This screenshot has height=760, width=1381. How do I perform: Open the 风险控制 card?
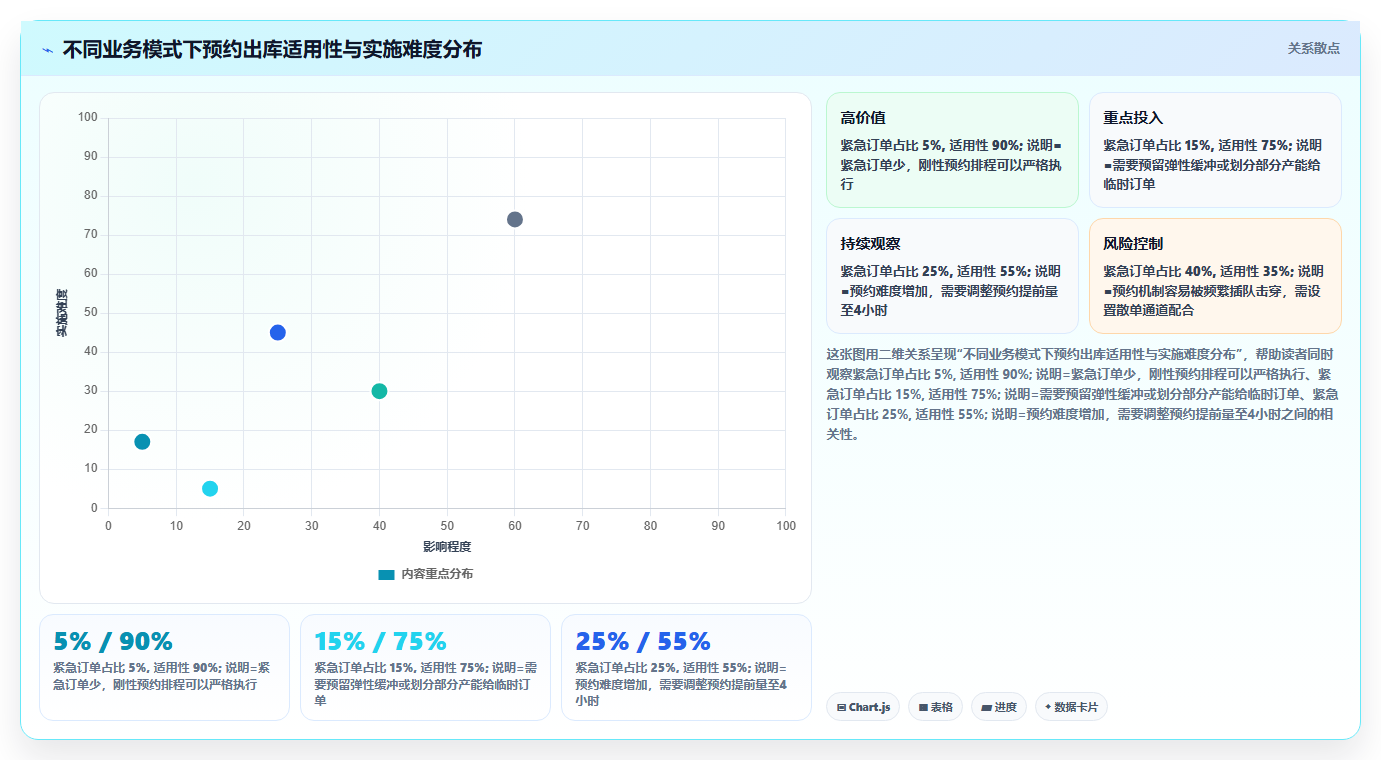click(1215, 276)
